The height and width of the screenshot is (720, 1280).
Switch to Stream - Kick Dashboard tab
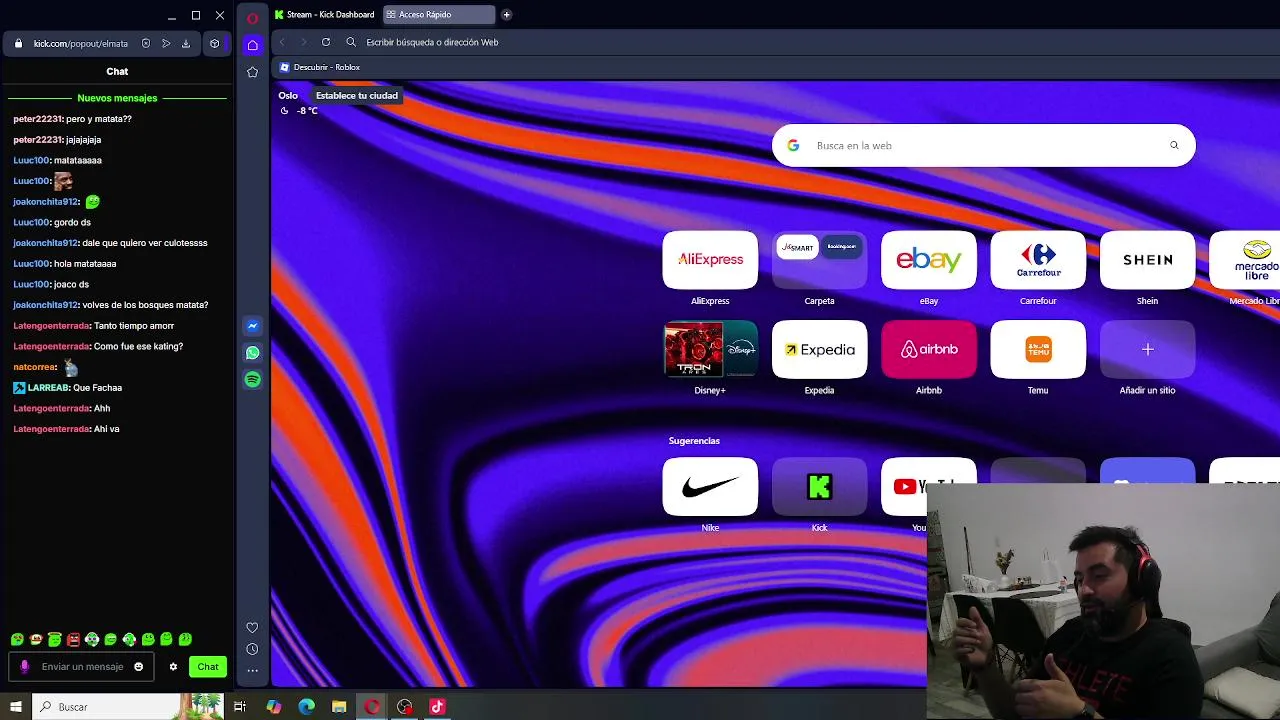(x=325, y=15)
